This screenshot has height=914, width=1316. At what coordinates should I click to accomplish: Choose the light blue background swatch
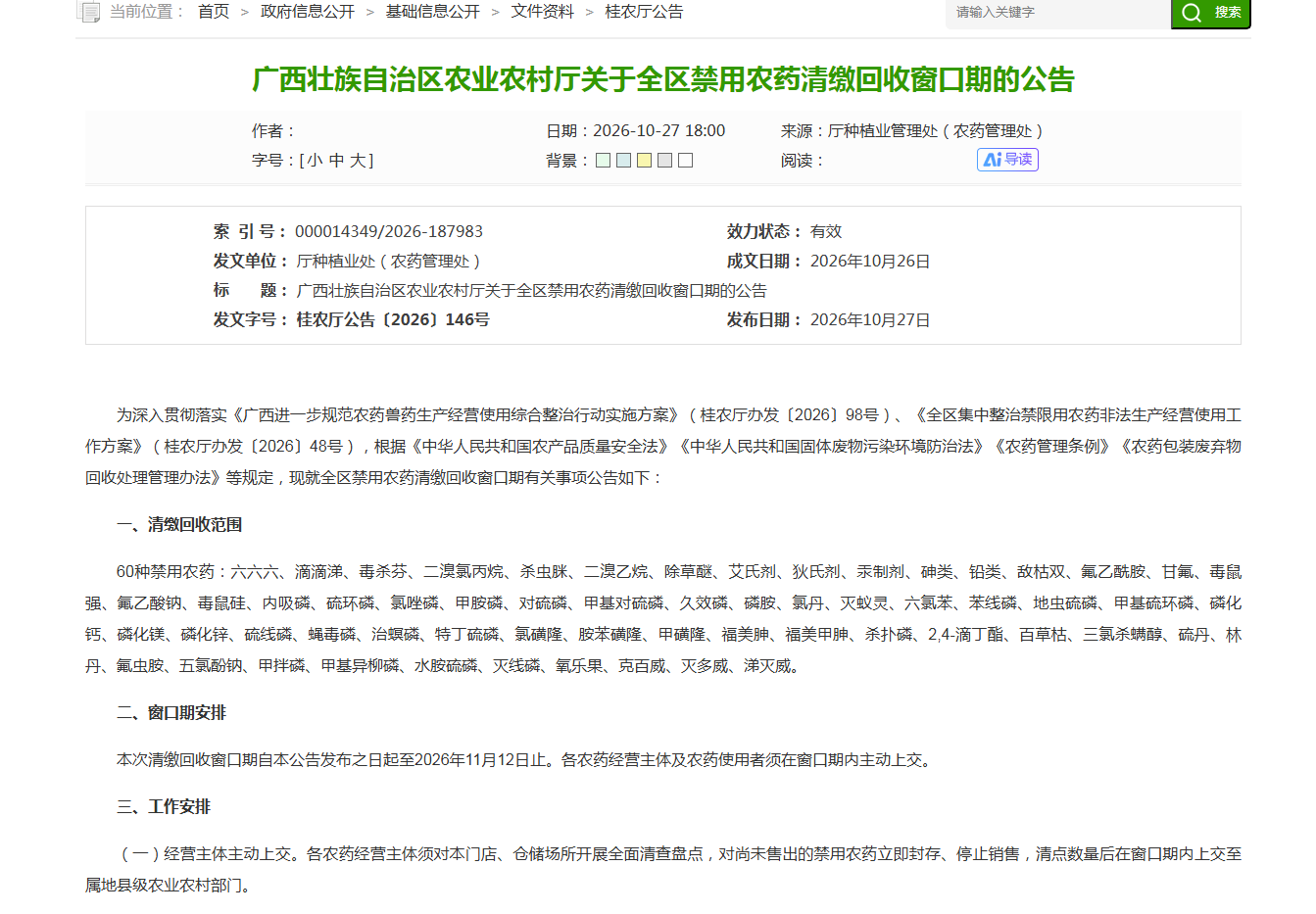[x=624, y=161]
